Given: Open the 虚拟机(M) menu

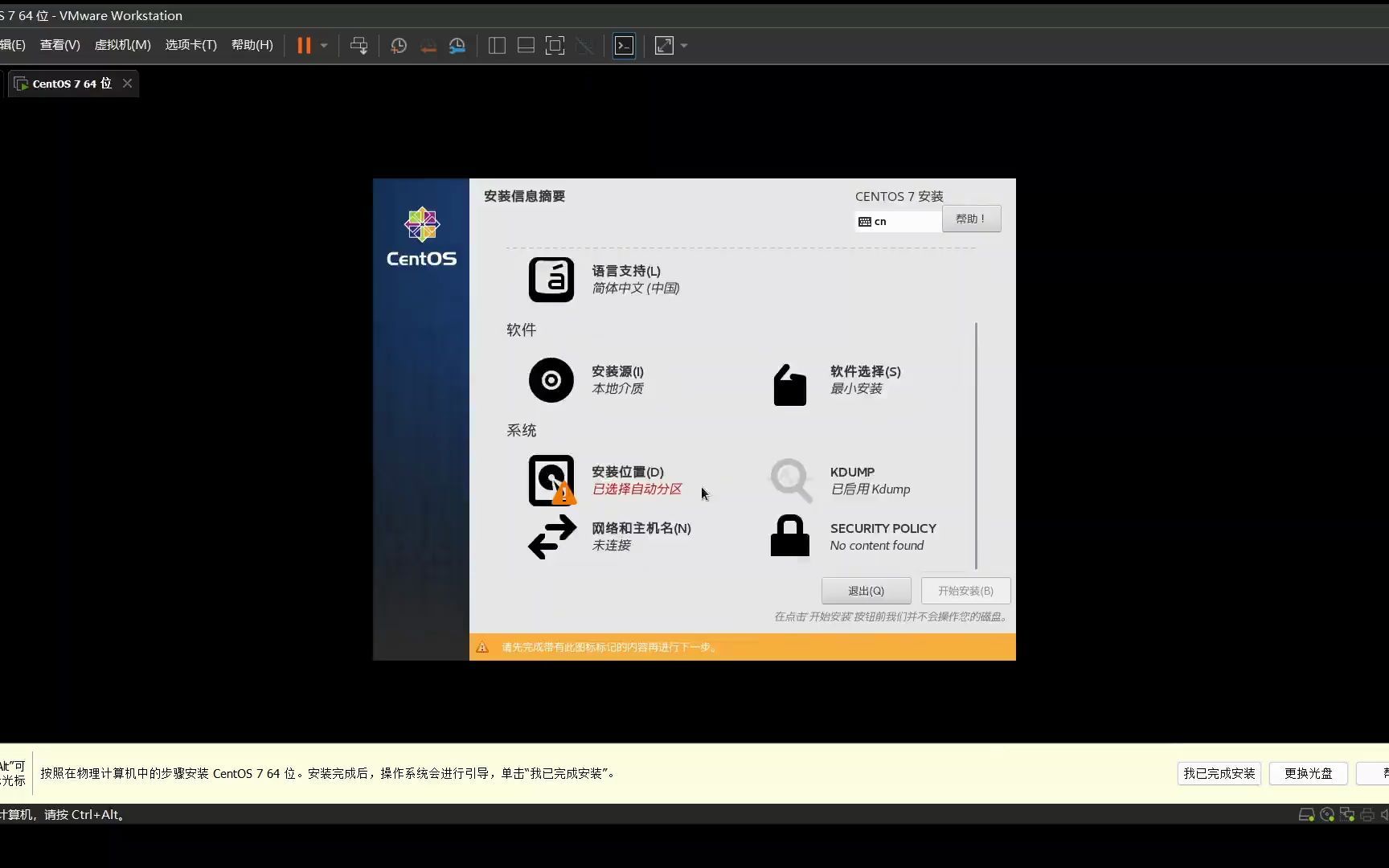Looking at the screenshot, I should 122,45.
